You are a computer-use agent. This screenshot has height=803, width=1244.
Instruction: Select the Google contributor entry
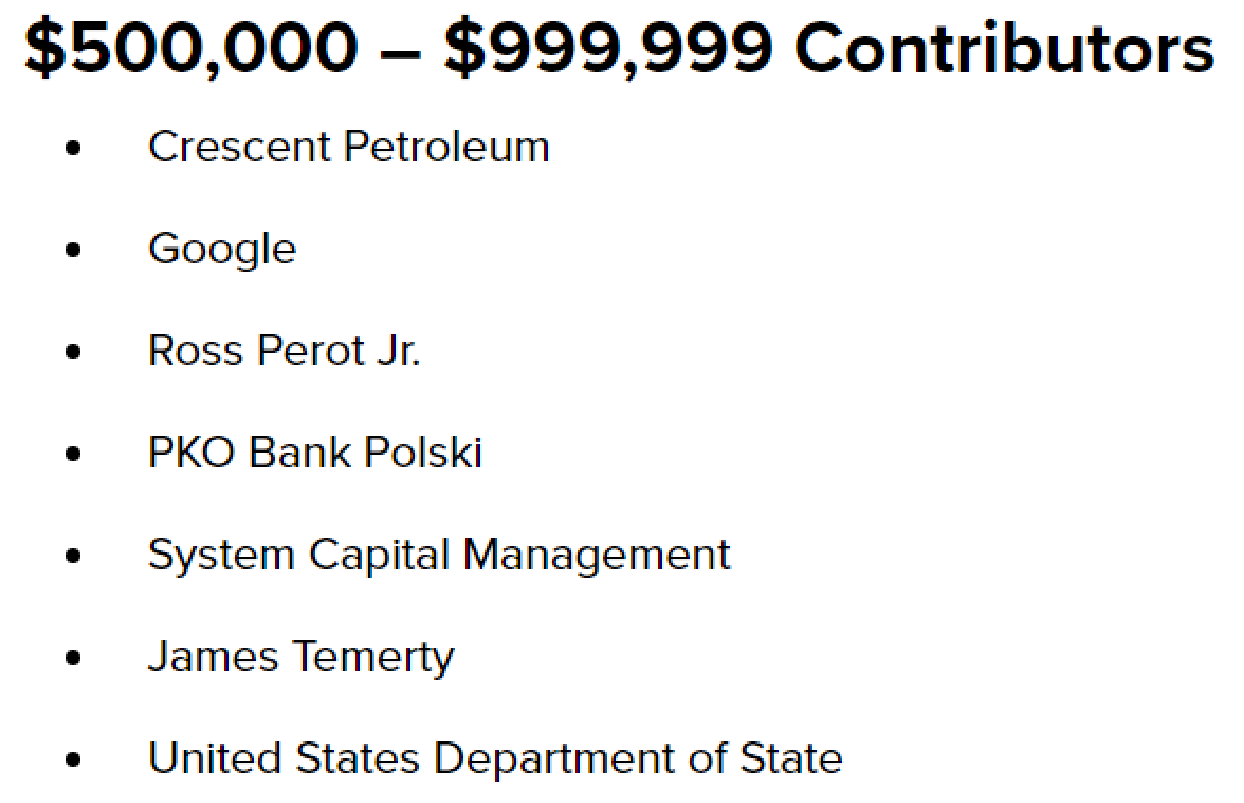pyautogui.click(x=222, y=249)
